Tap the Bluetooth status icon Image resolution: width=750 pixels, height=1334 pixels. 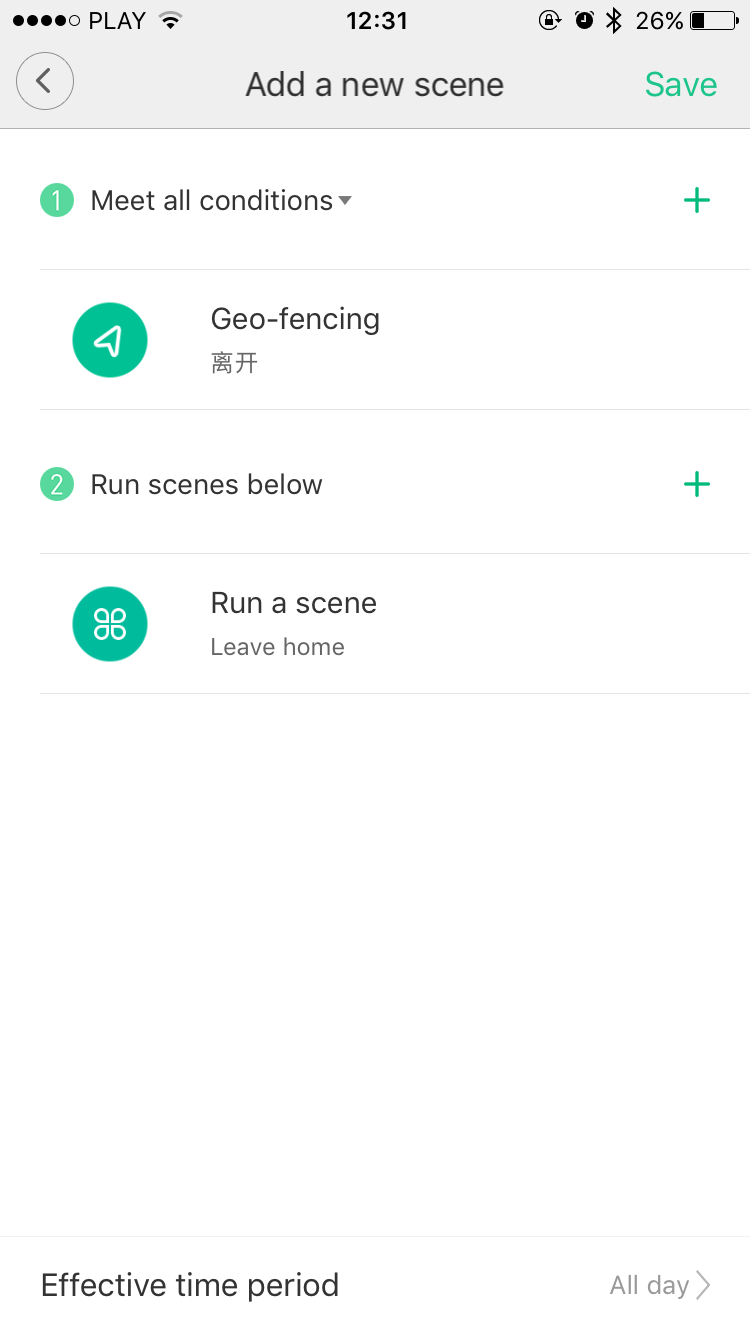[614, 21]
